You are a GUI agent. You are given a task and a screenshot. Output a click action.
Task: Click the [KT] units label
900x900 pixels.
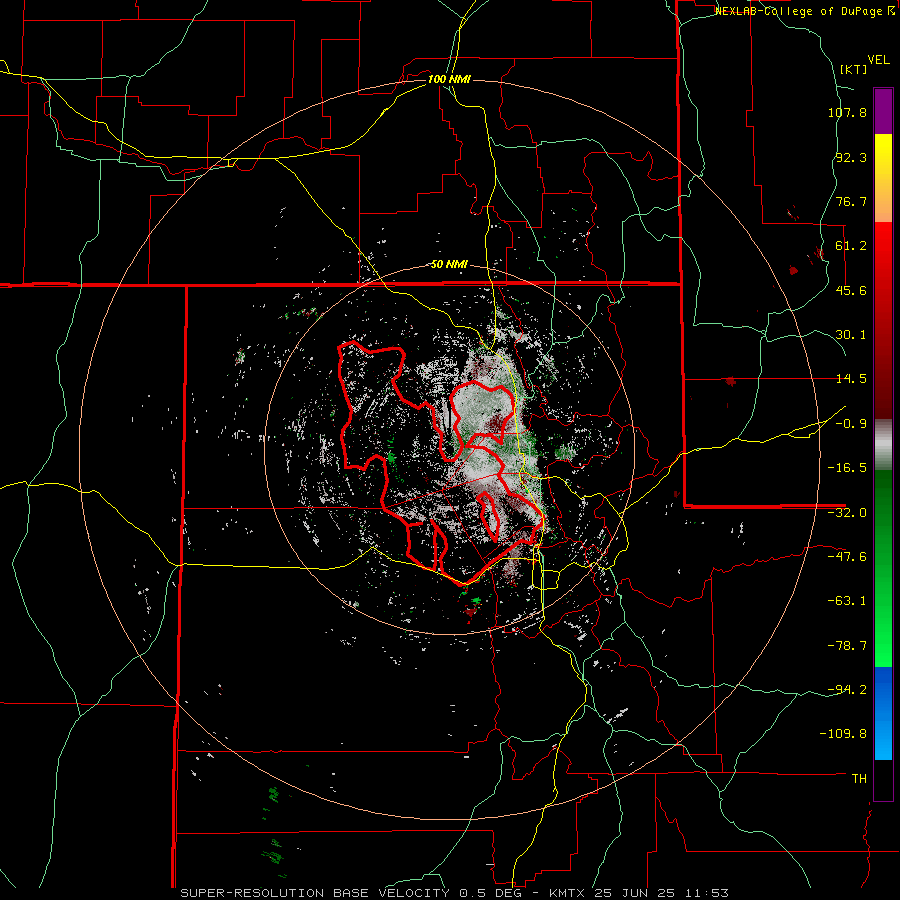point(854,69)
